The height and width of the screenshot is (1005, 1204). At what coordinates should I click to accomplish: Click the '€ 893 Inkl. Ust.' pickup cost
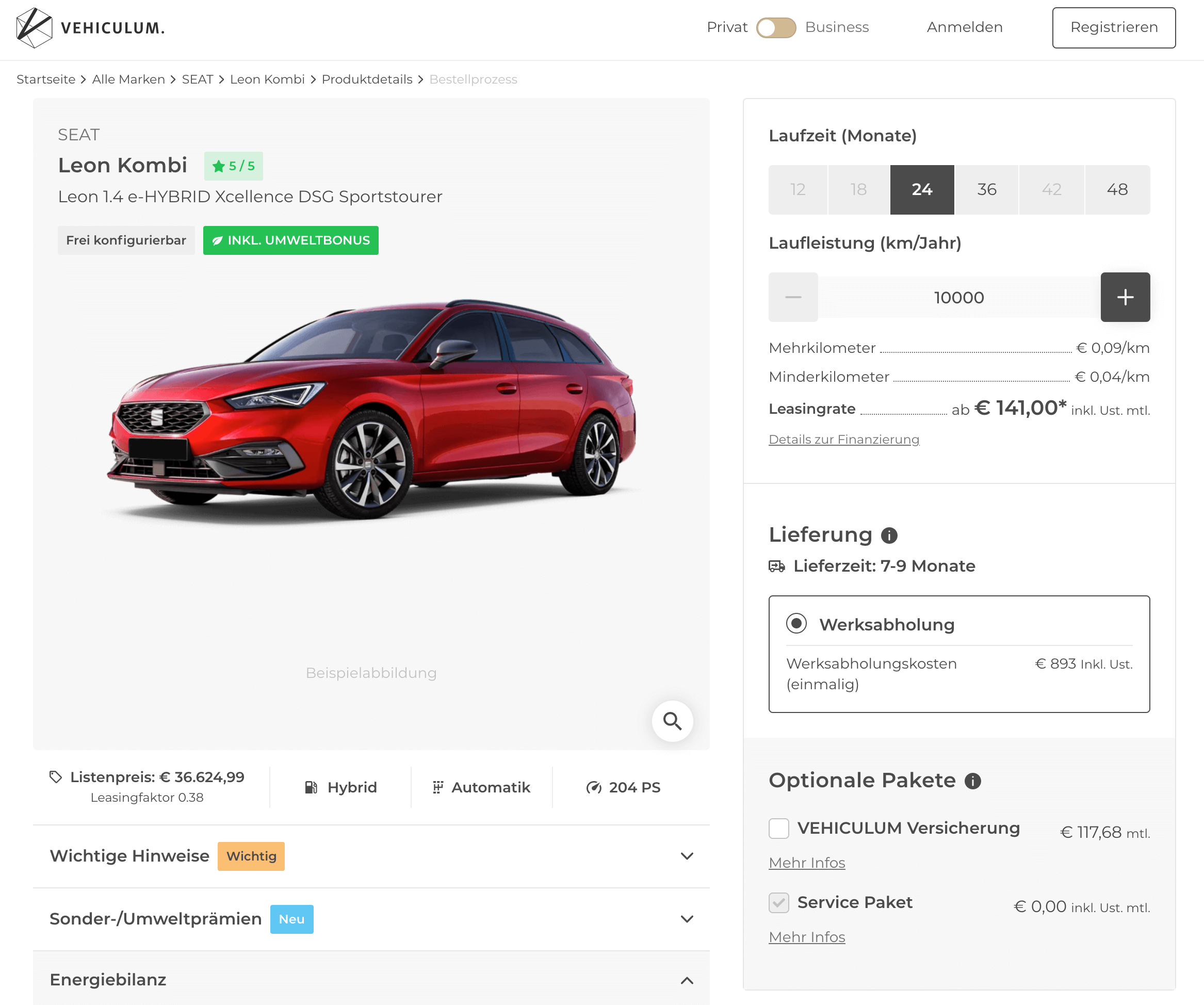tap(1084, 664)
